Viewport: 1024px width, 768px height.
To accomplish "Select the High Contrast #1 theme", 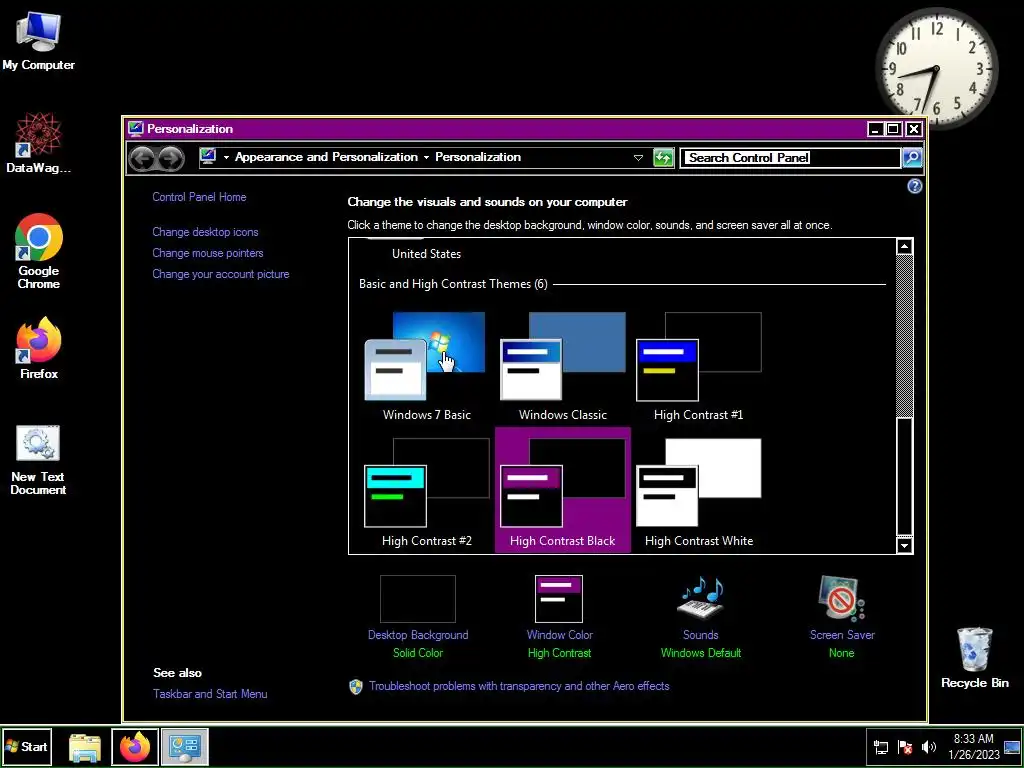I will (x=698, y=366).
